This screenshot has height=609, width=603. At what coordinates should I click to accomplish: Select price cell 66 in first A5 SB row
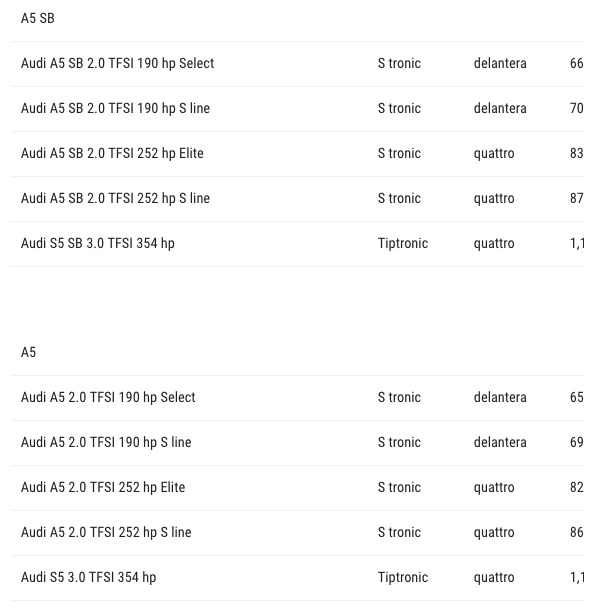[577, 63]
